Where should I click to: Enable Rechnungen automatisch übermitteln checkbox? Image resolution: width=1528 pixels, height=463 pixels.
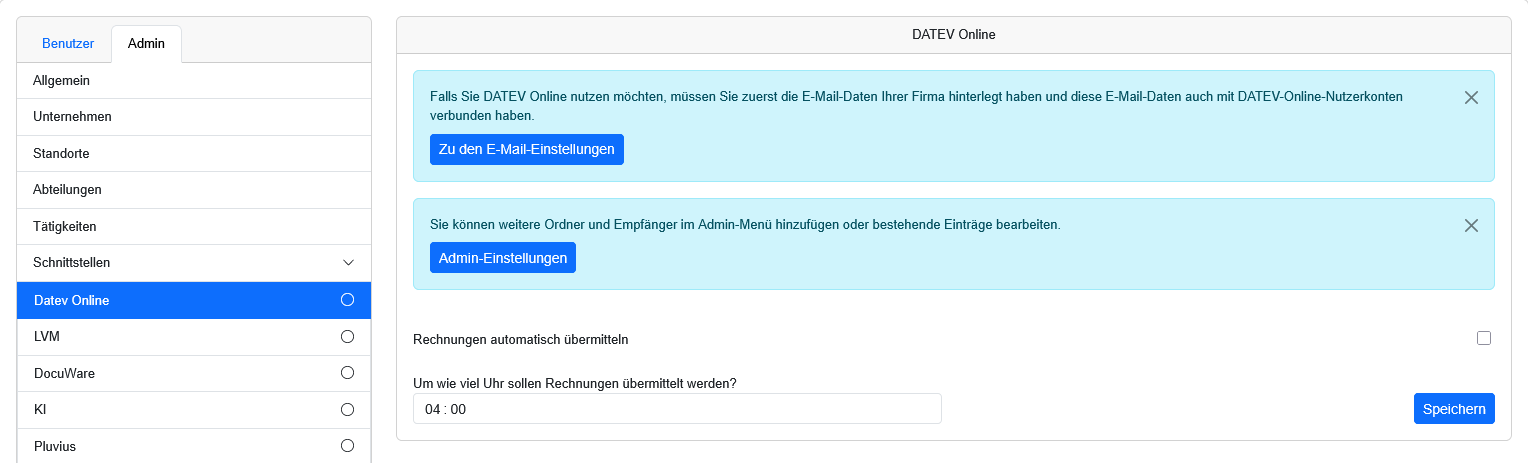click(x=1484, y=338)
